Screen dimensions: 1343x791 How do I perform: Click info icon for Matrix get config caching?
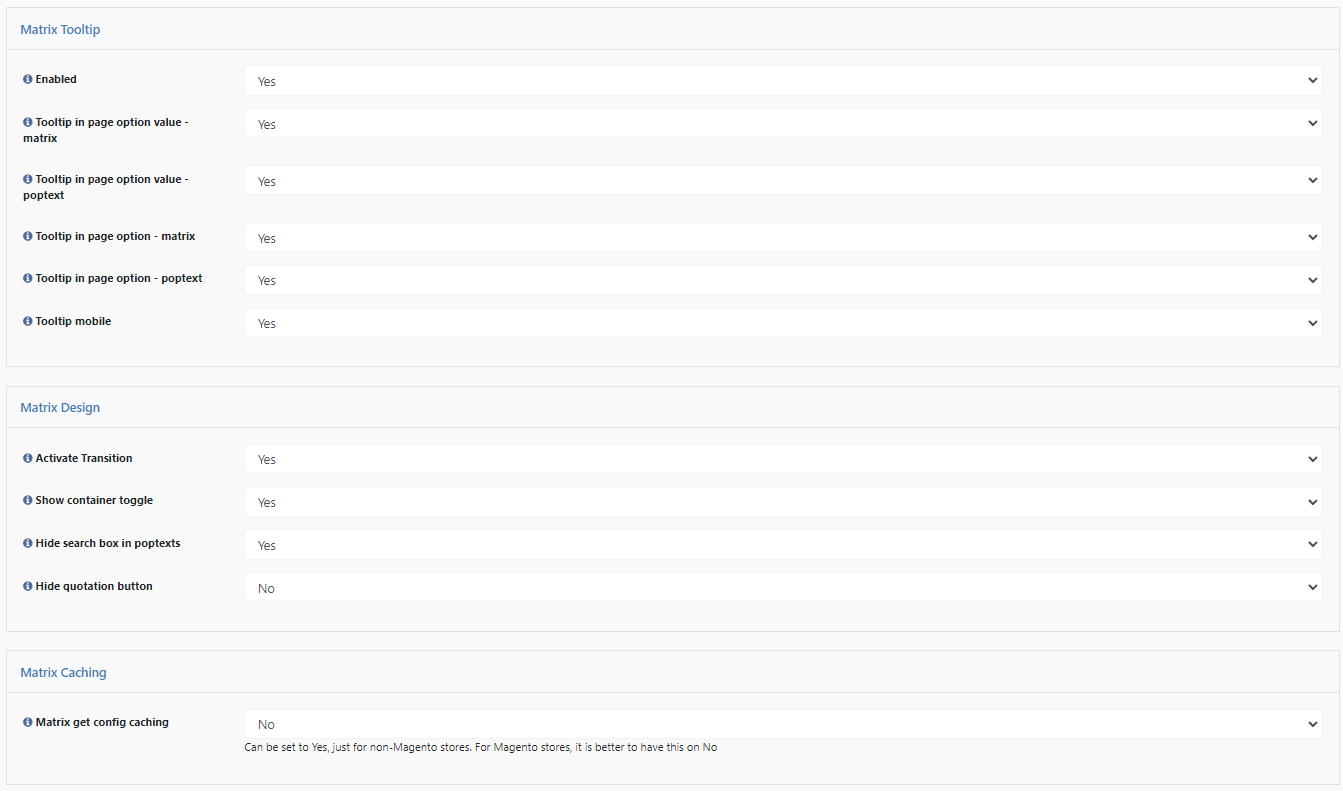tap(28, 722)
